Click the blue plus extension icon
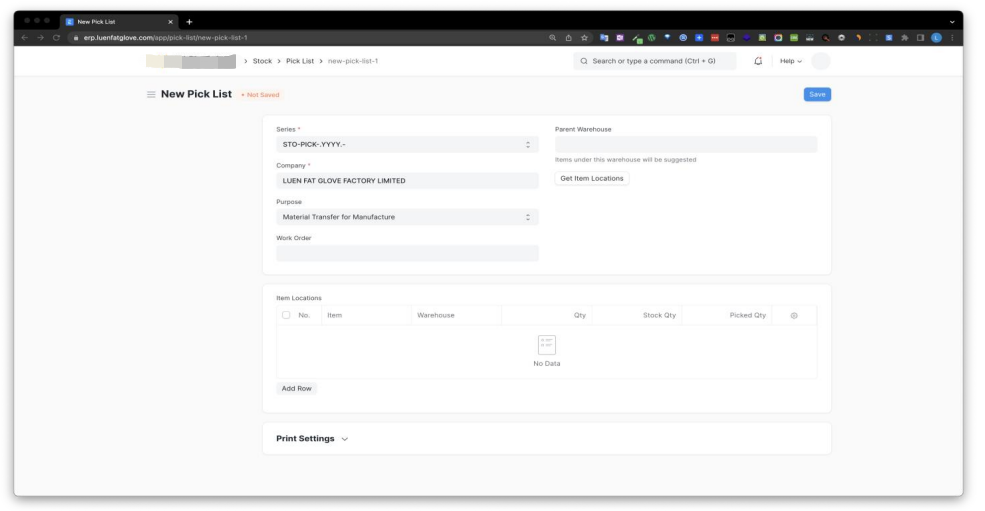 pos(699,38)
